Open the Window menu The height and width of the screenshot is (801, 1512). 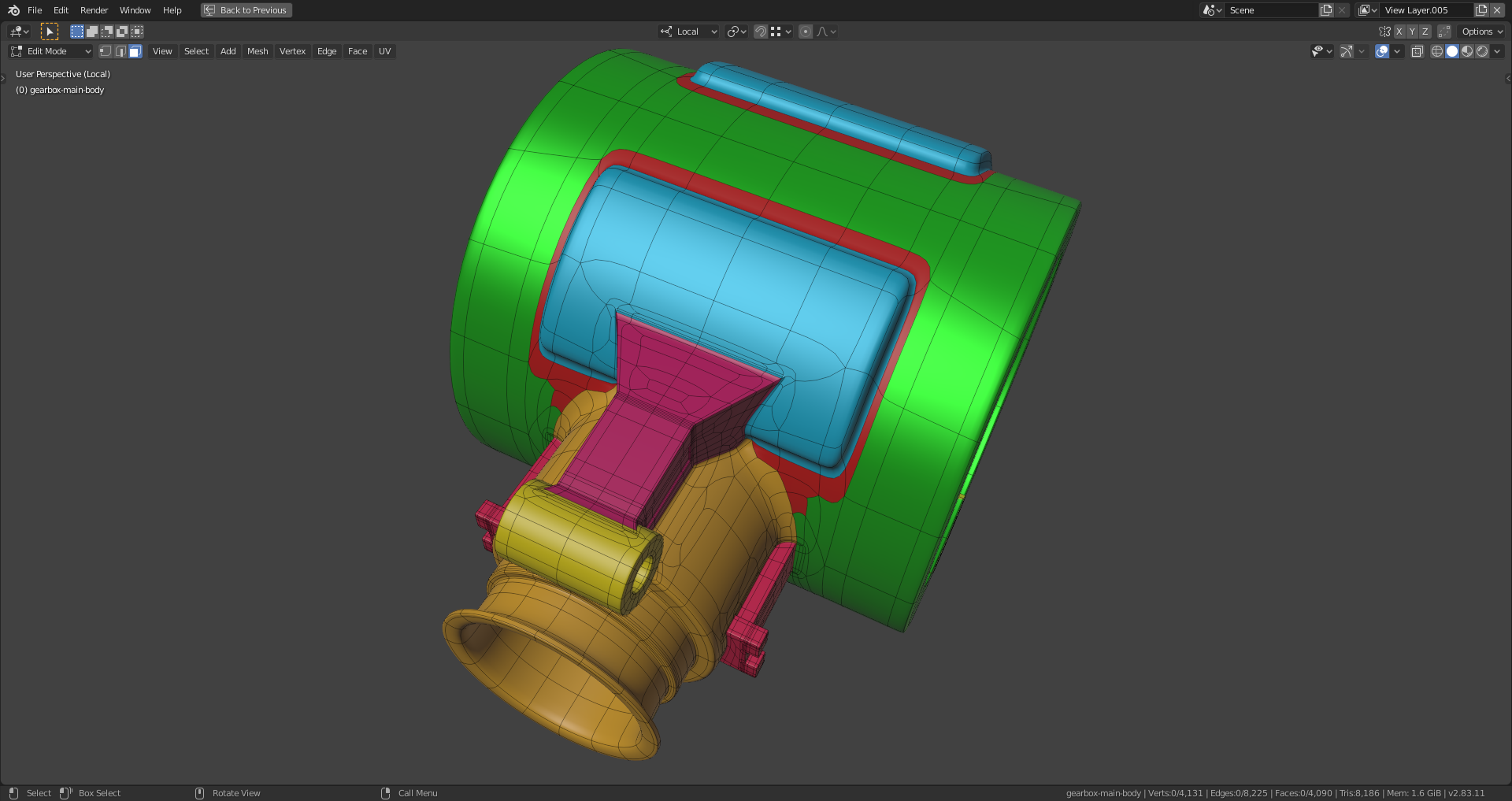pyautogui.click(x=135, y=10)
